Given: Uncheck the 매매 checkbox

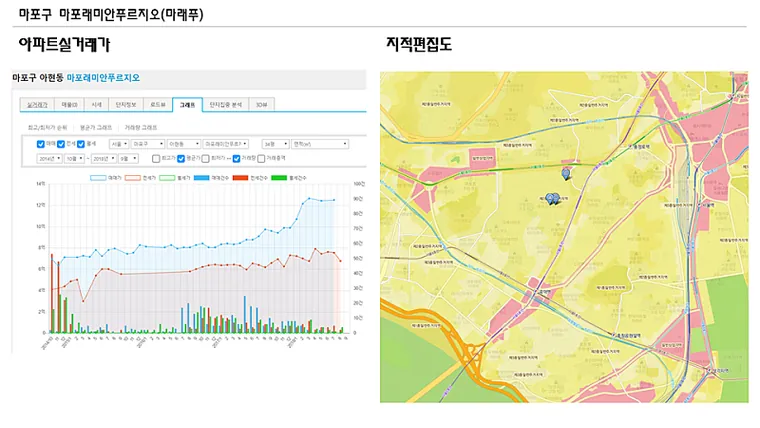Looking at the screenshot, I should (x=41, y=144).
